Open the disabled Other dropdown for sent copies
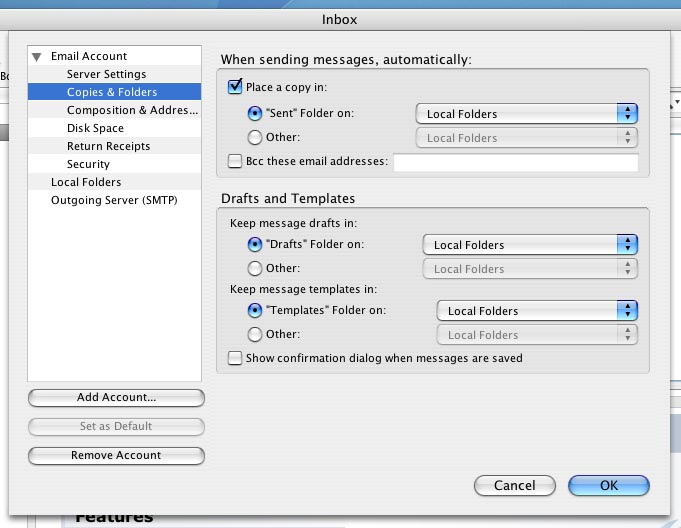The height and width of the screenshot is (528, 681). pyautogui.click(x=526, y=138)
